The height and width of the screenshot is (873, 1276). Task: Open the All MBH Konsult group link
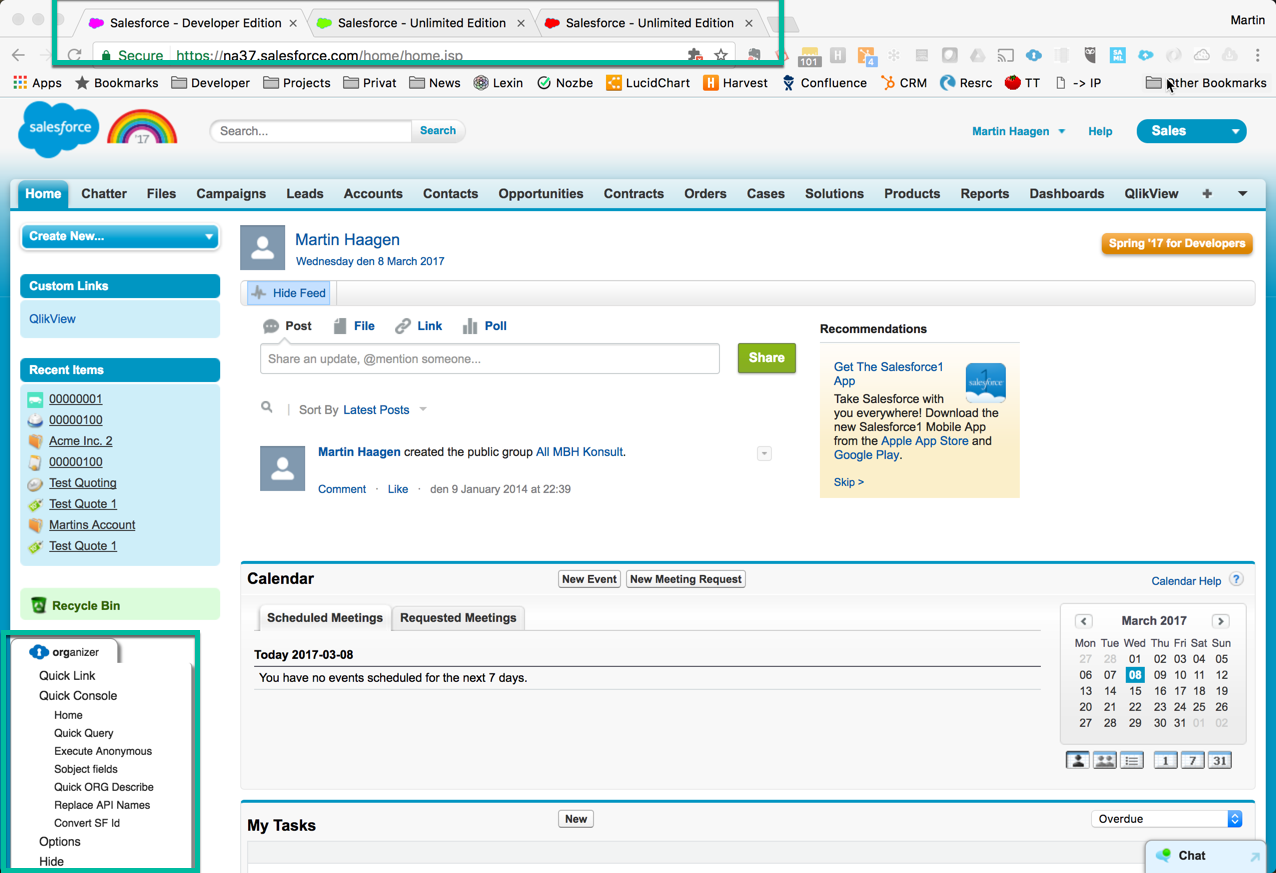pyautogui.click(x=579, y=452)
